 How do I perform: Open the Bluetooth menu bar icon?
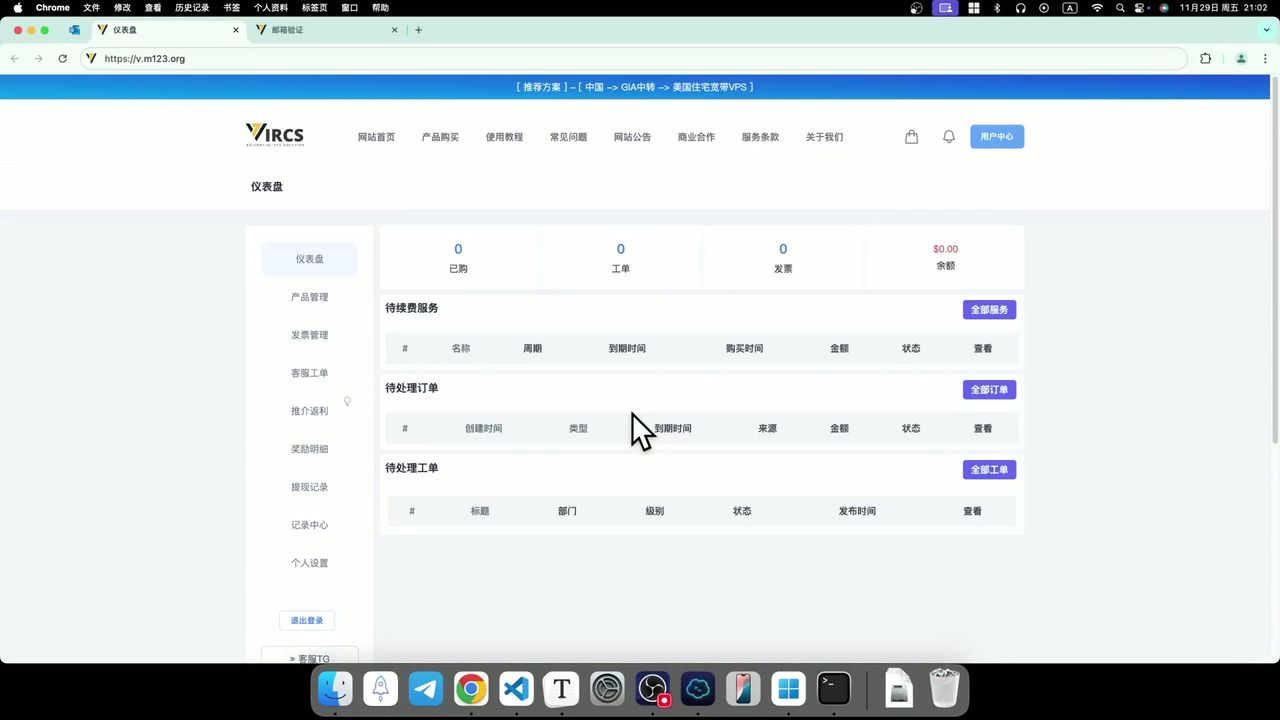pyautogui.click(x=997, y=8)
